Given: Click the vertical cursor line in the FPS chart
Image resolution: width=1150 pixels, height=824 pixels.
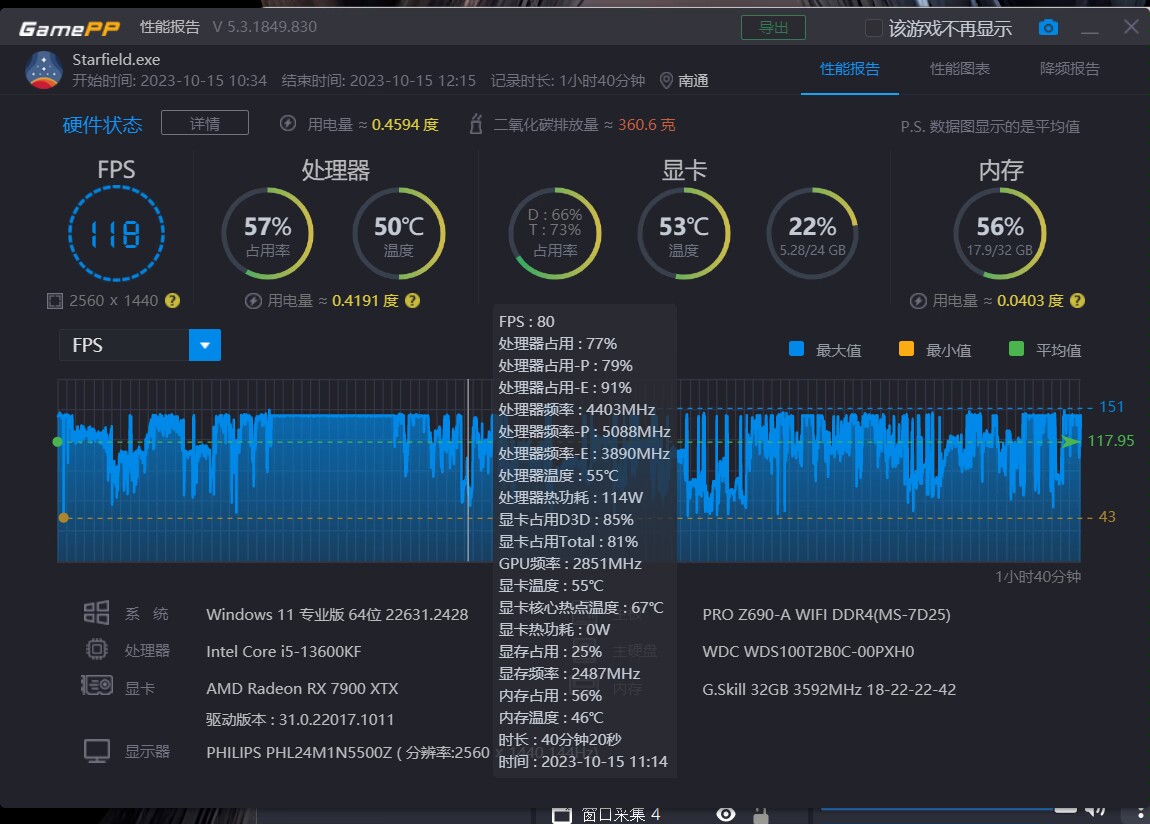Looking at the screenshot, I should click(468, 471).
